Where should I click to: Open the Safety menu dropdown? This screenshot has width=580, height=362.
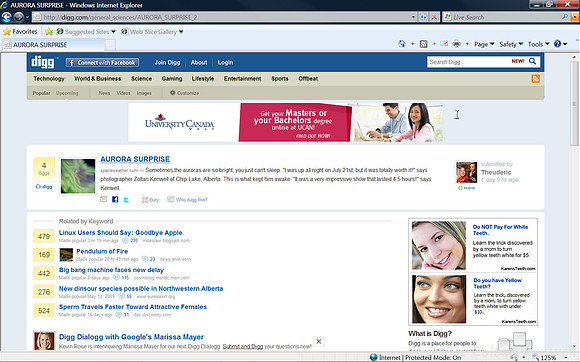click(x=511, y=44)
